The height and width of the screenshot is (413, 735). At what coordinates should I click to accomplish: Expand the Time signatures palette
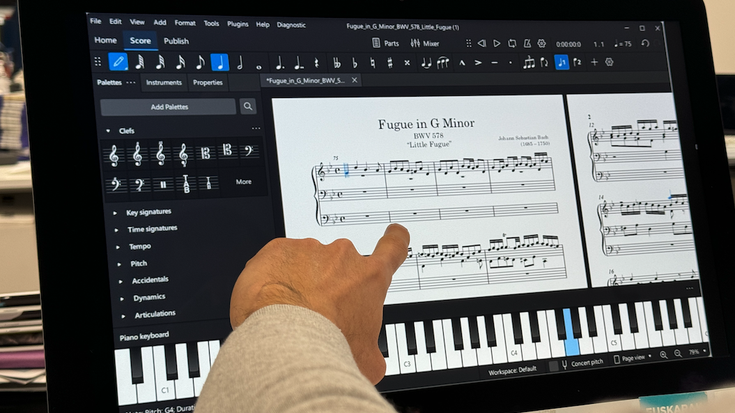click(x=116, y=230)
